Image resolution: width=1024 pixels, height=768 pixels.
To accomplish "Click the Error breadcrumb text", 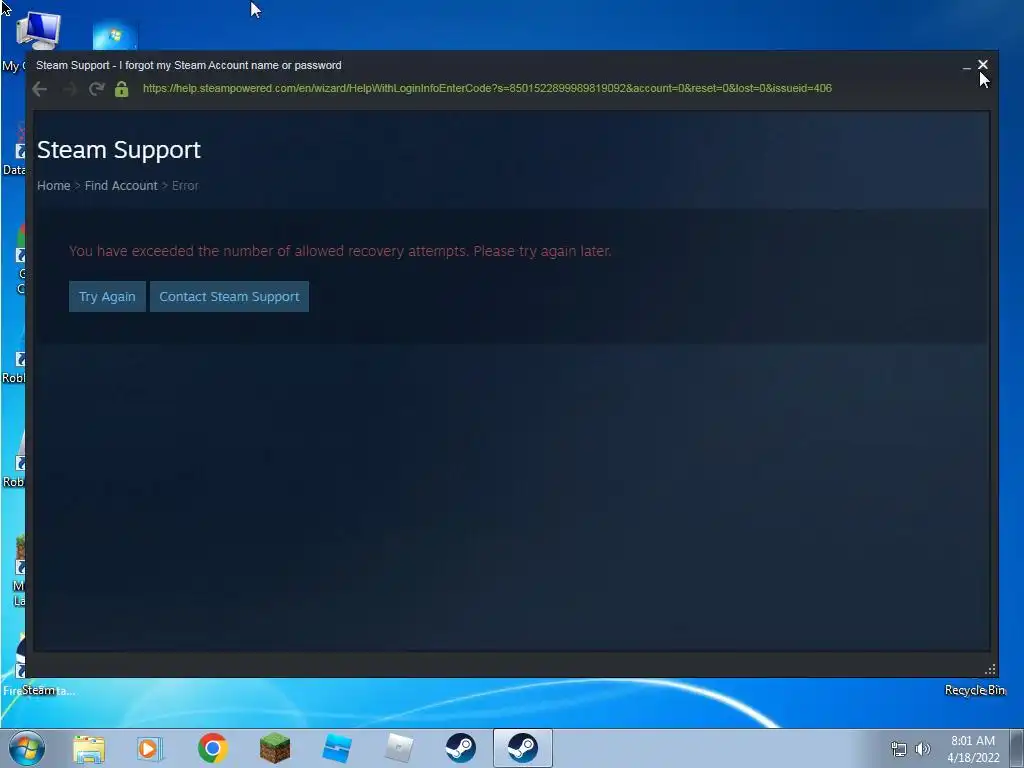I will [185, 185].
